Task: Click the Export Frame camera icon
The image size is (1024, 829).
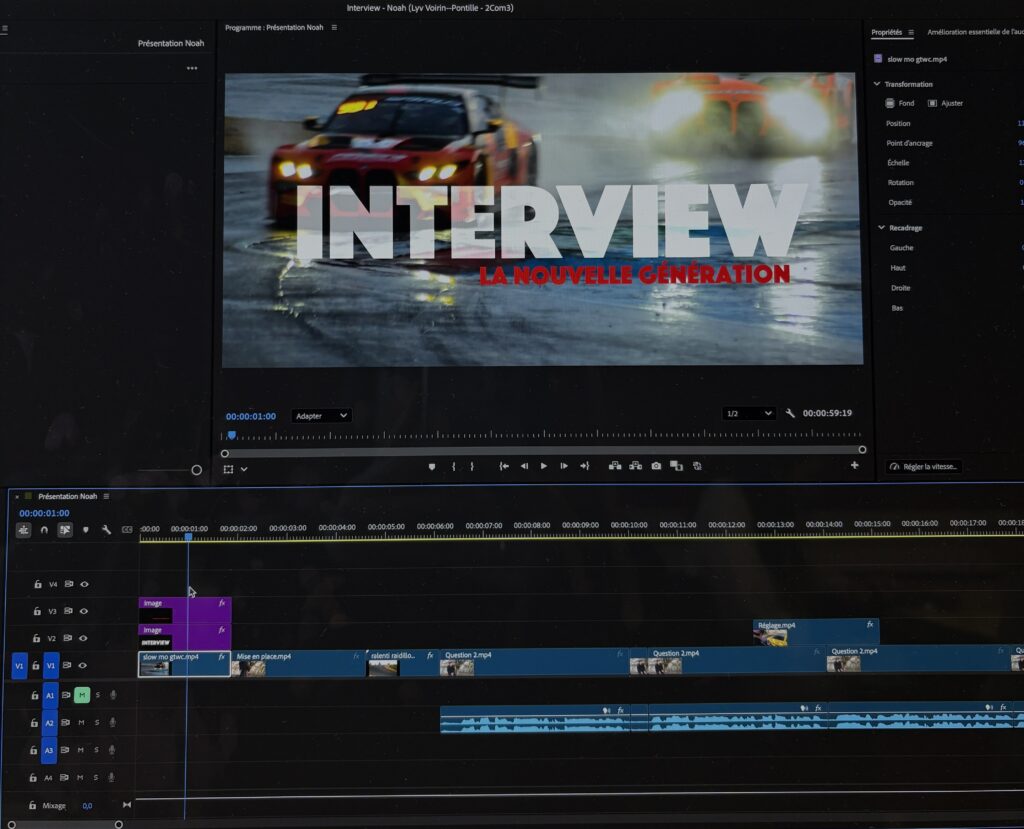Action: pos(656,466)
